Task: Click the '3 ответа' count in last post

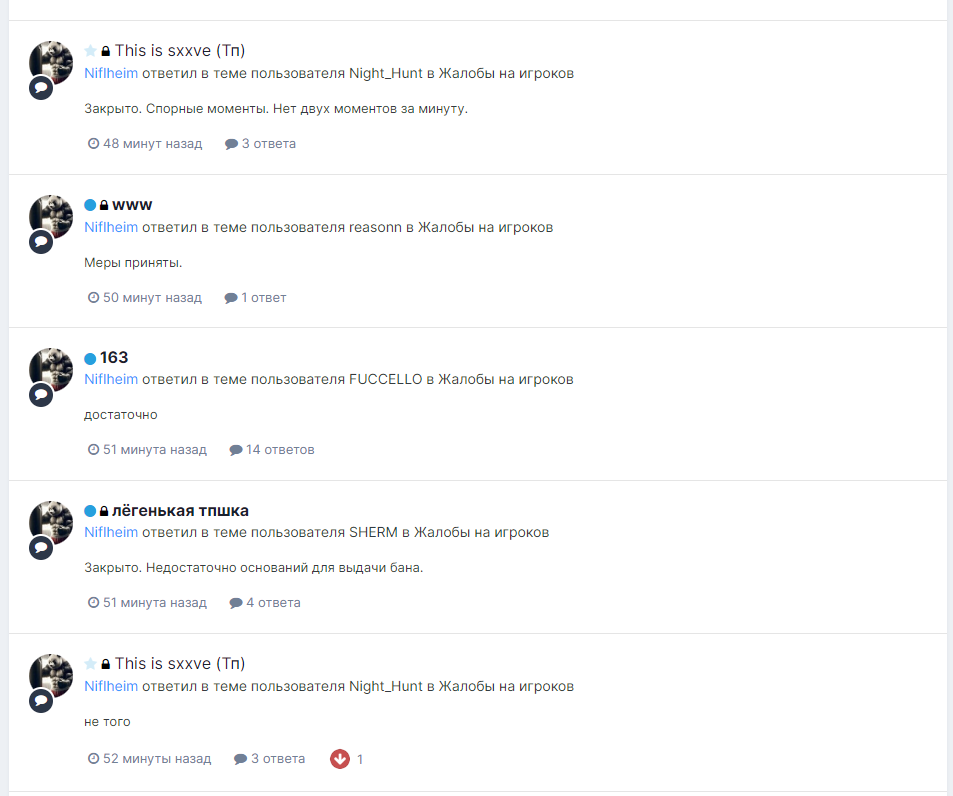Action: (x=278, y=758)
